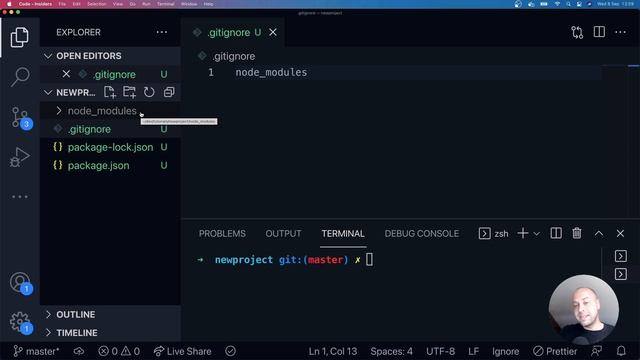Click the Prettier status bar item
Screen dimensions: 640x360
click(555, 351)
